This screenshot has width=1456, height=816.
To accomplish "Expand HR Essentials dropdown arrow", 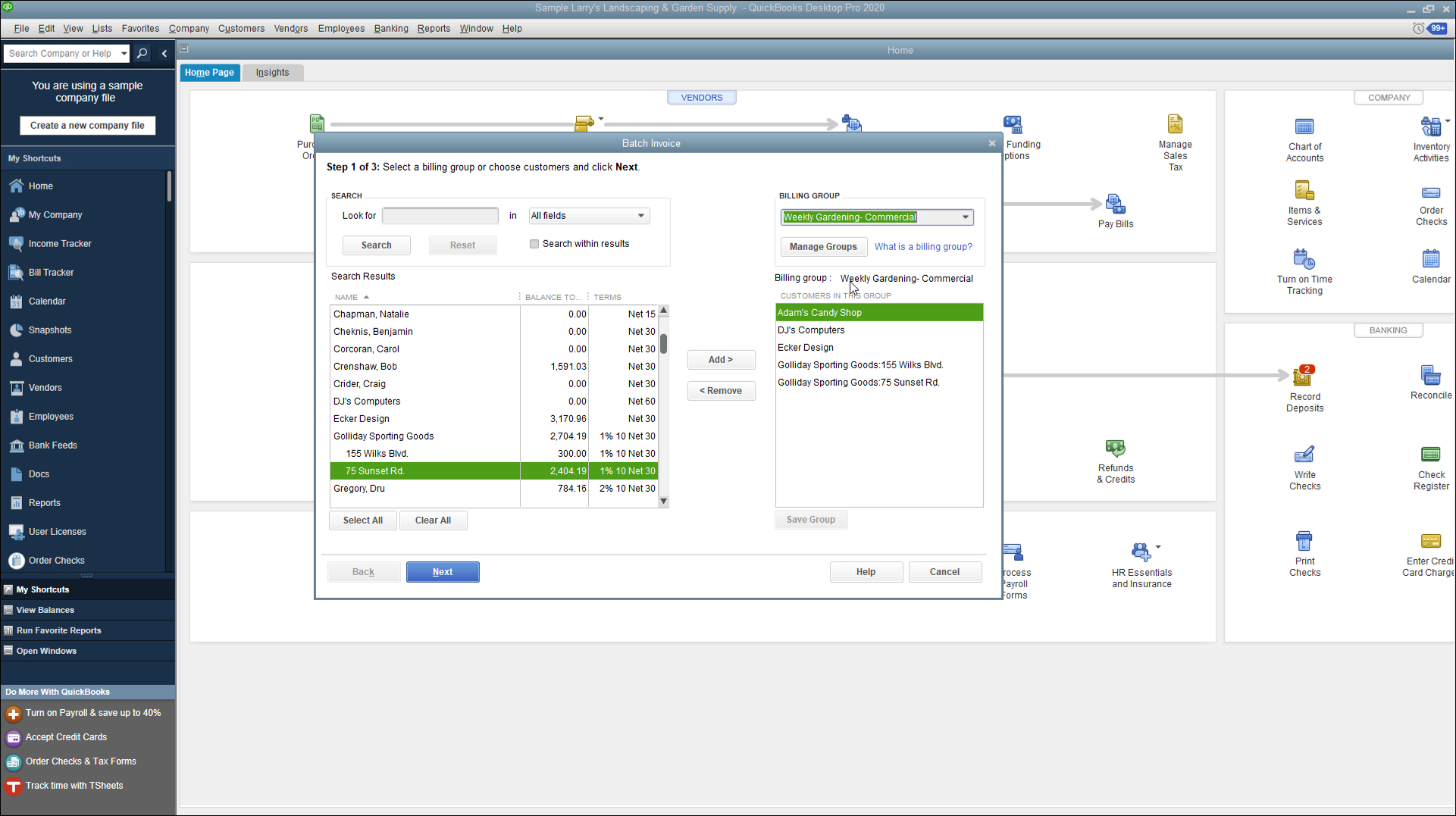I will click(1157, 547).
